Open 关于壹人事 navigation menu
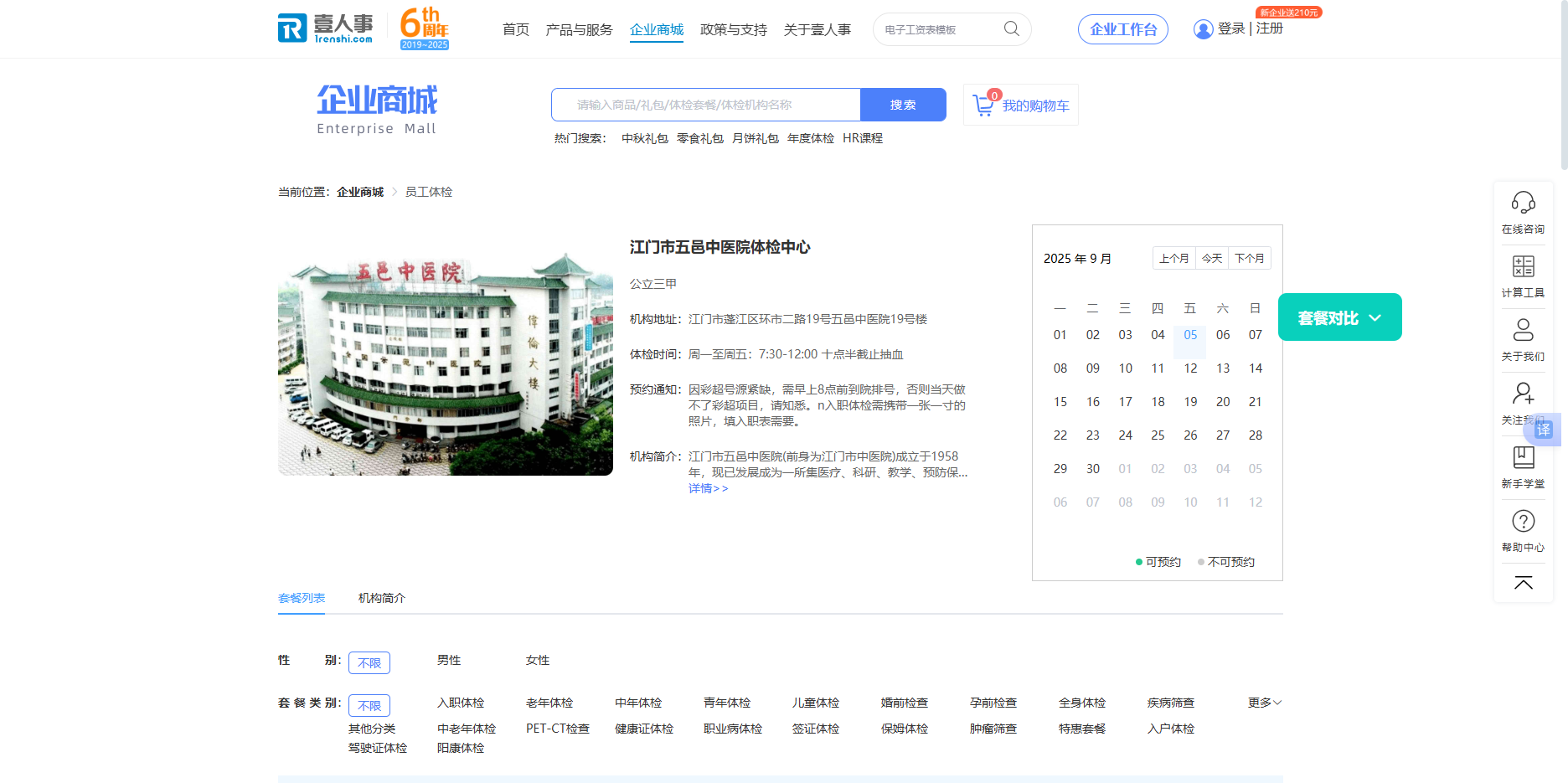The width and height of the screenshot is (1568, 783). point(818,29)
